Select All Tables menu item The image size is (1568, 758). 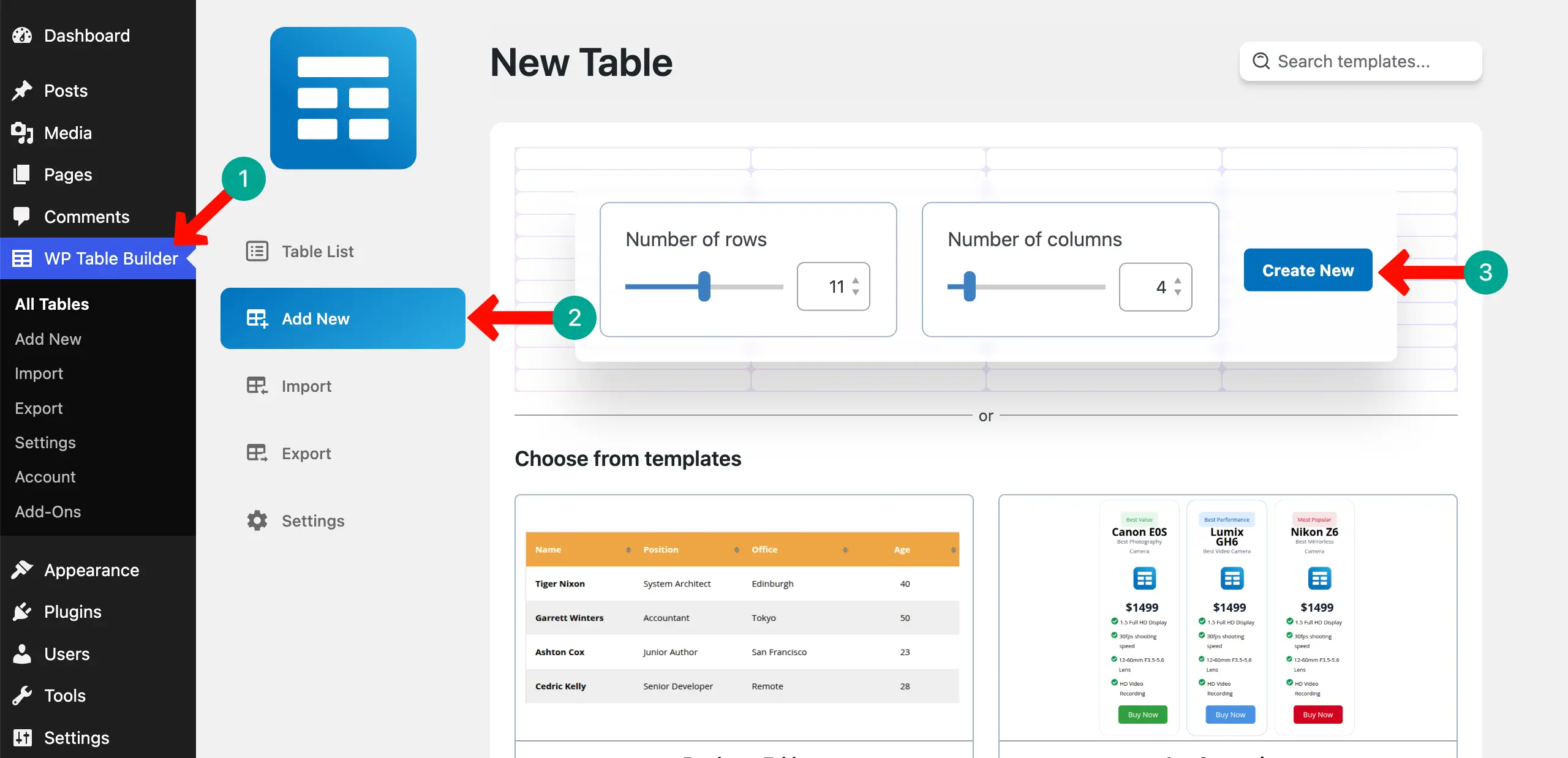[x=51, y=304]
